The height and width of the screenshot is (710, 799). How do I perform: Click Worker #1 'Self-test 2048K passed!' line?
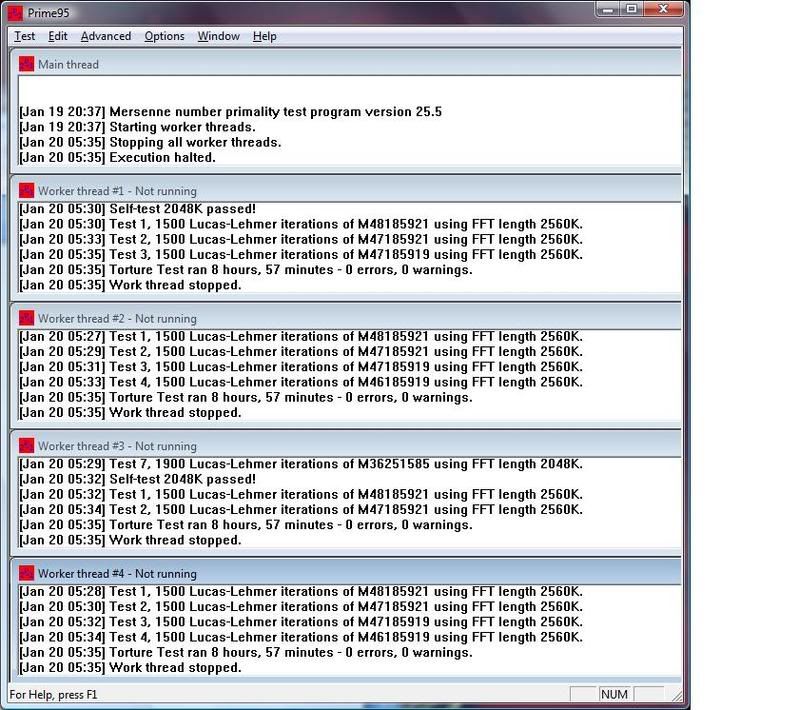[138, 209]
